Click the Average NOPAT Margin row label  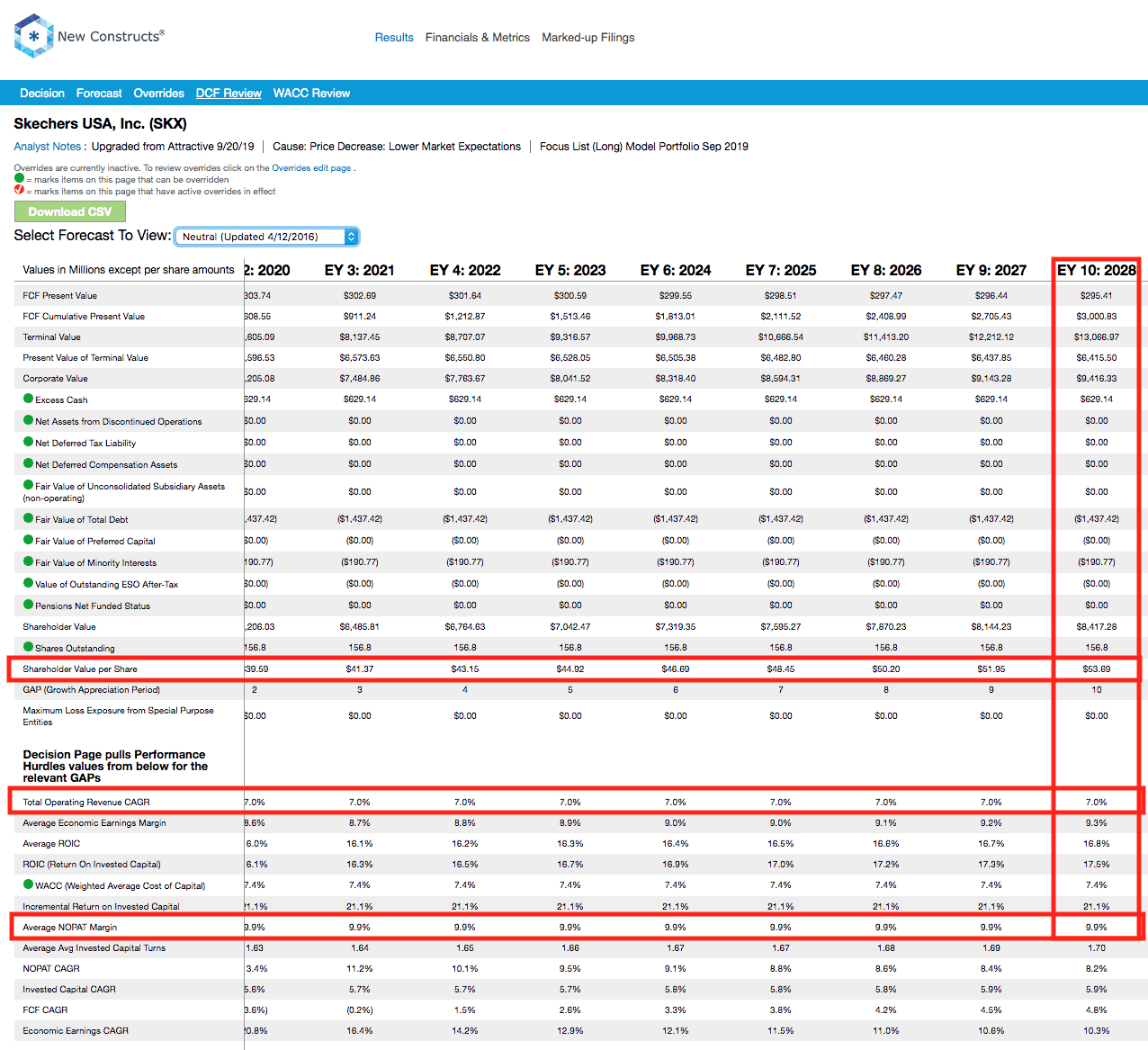[70, 927]
